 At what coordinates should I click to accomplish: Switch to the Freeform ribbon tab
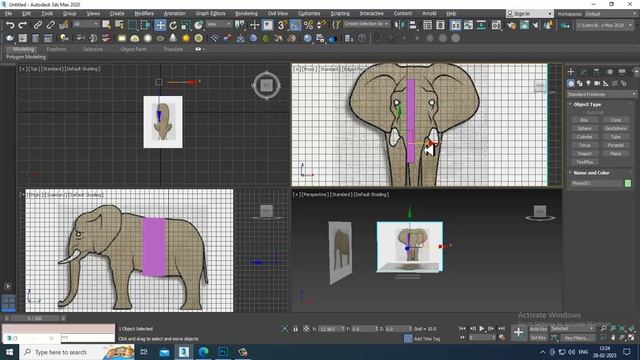(x=56, y=49)
